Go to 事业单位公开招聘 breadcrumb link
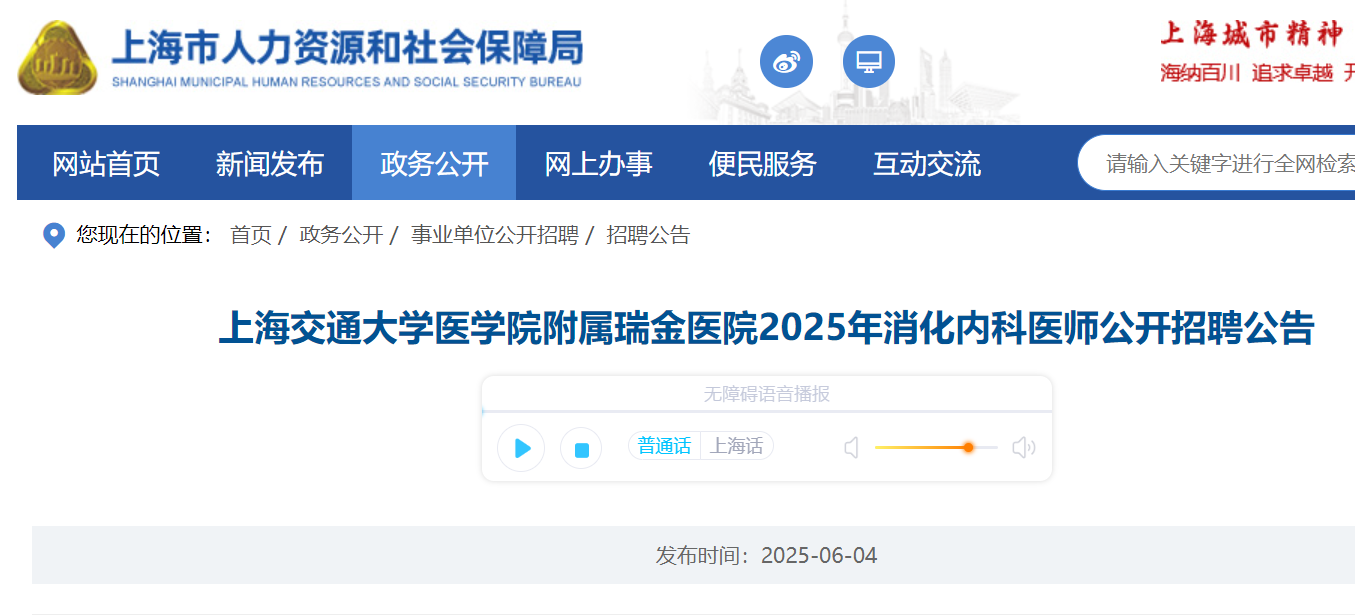This screenshot has width=1355, height=615. (495, 236)
